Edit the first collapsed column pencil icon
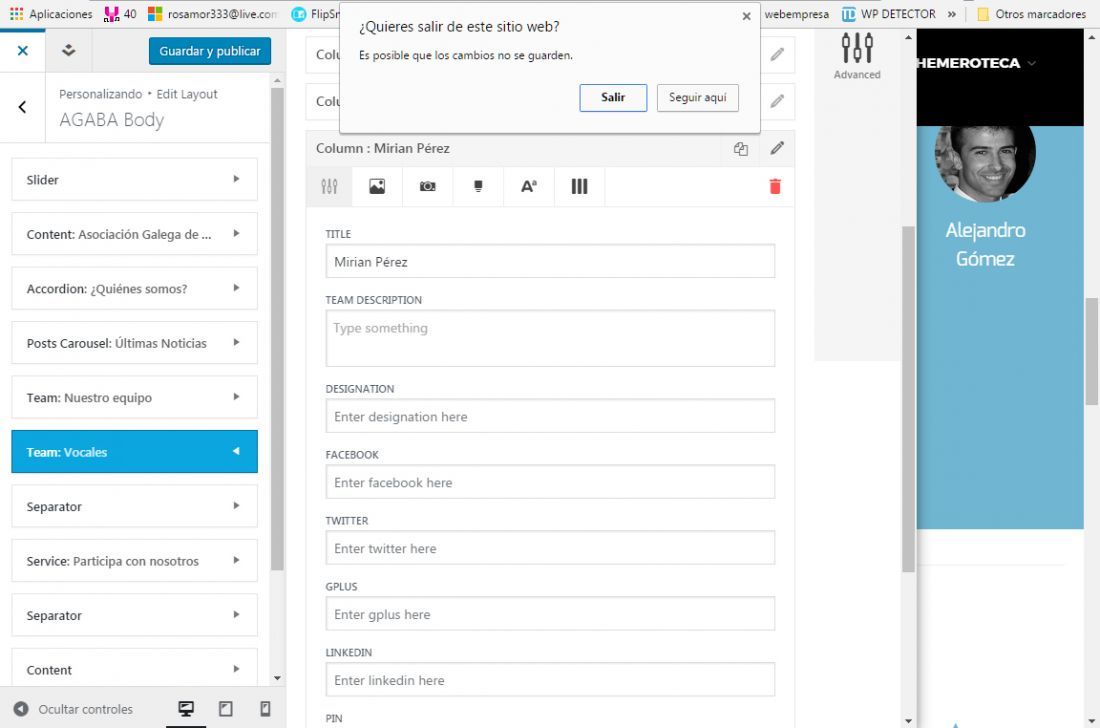This screenshot has width=1100, height=728. click(777, 54)
